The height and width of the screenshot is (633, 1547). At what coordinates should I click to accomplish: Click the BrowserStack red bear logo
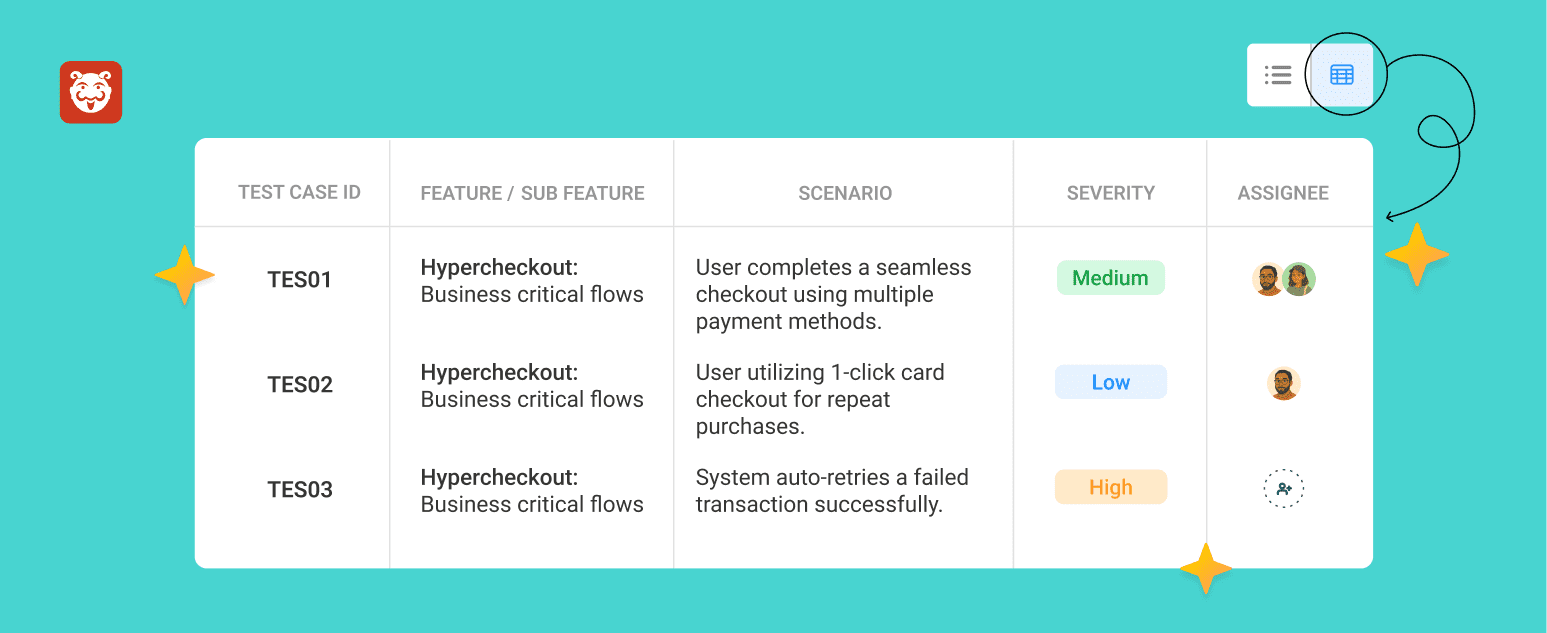point(91,92)
